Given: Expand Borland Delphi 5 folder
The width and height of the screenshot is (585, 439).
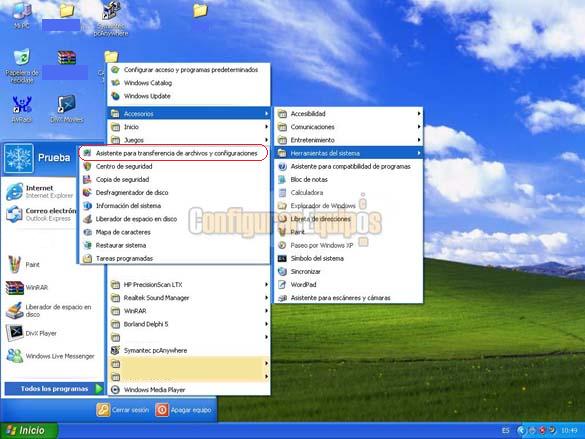Looking at the screenshot, I should tap(189, 324).
